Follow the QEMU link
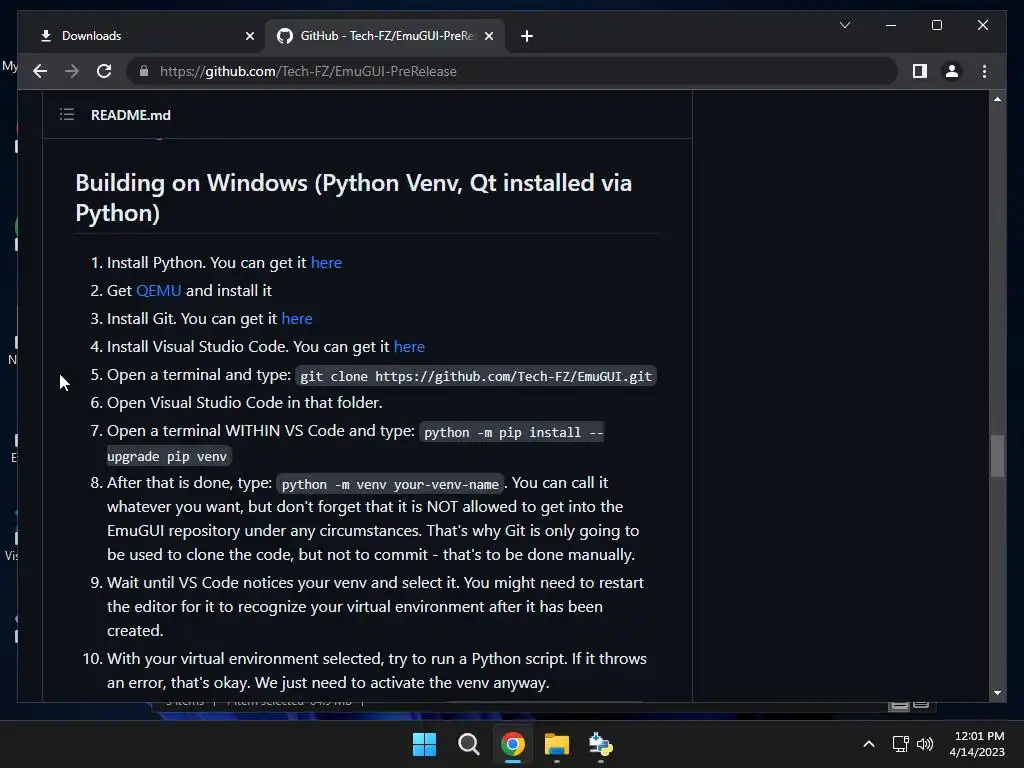Viewport: 1024px width, 768px height. tap(159, 291)
